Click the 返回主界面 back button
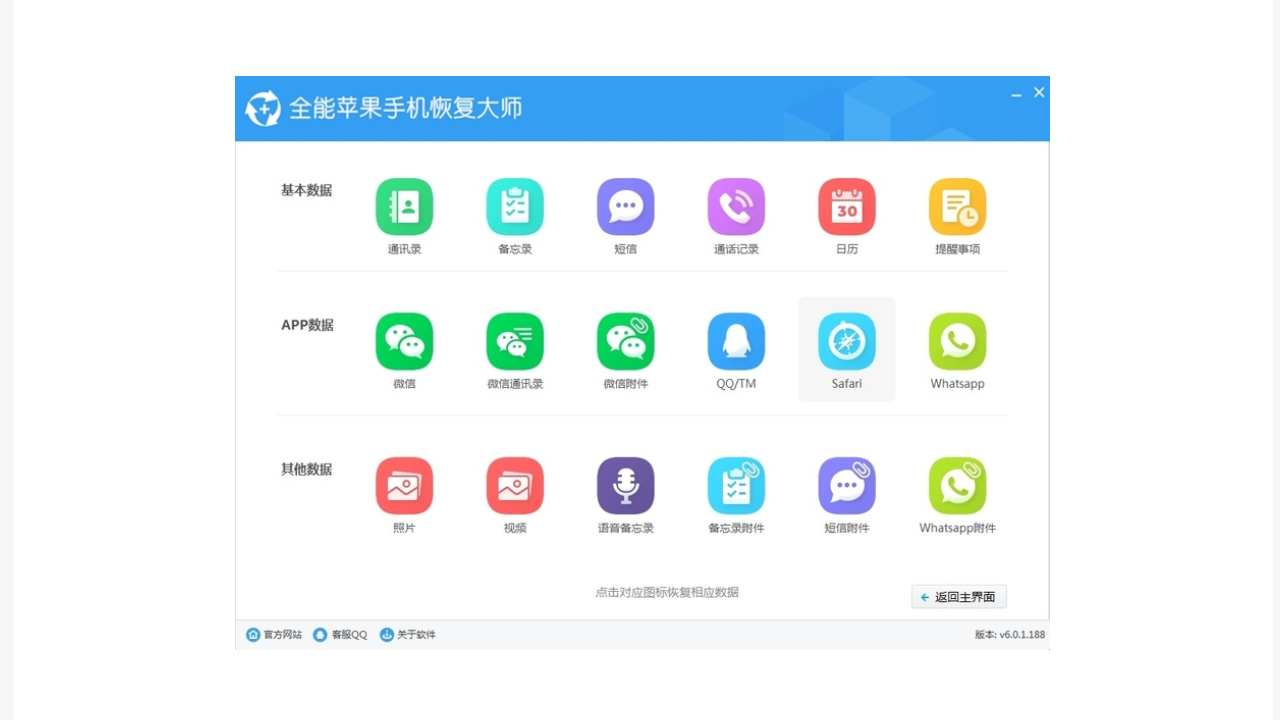The height and width of the screenshot is (720, 1280). [959, 597]
